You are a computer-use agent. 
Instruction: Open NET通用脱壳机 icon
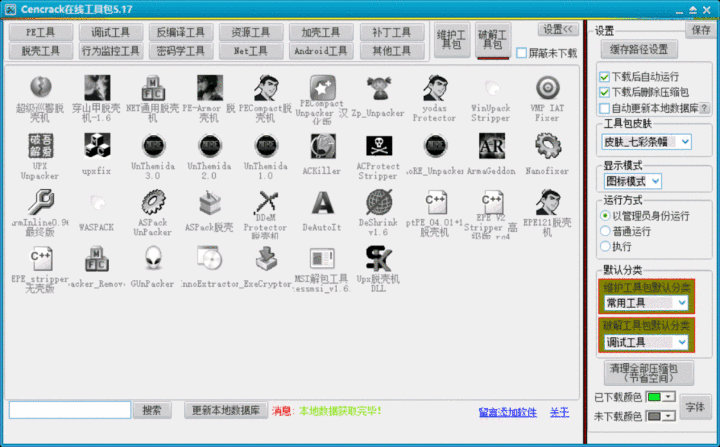coord(153,87)
